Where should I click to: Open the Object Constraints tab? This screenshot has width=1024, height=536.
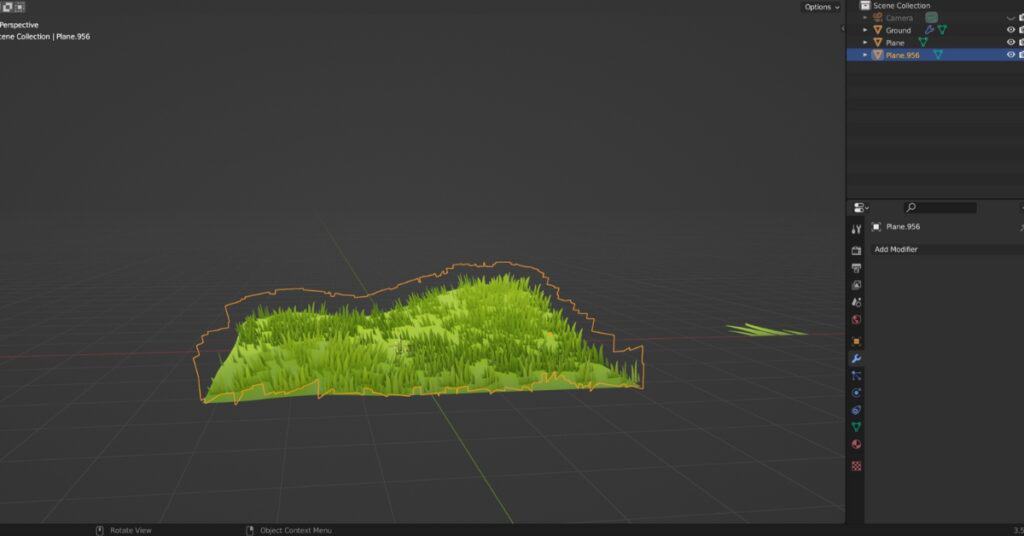tap(856, 410)
